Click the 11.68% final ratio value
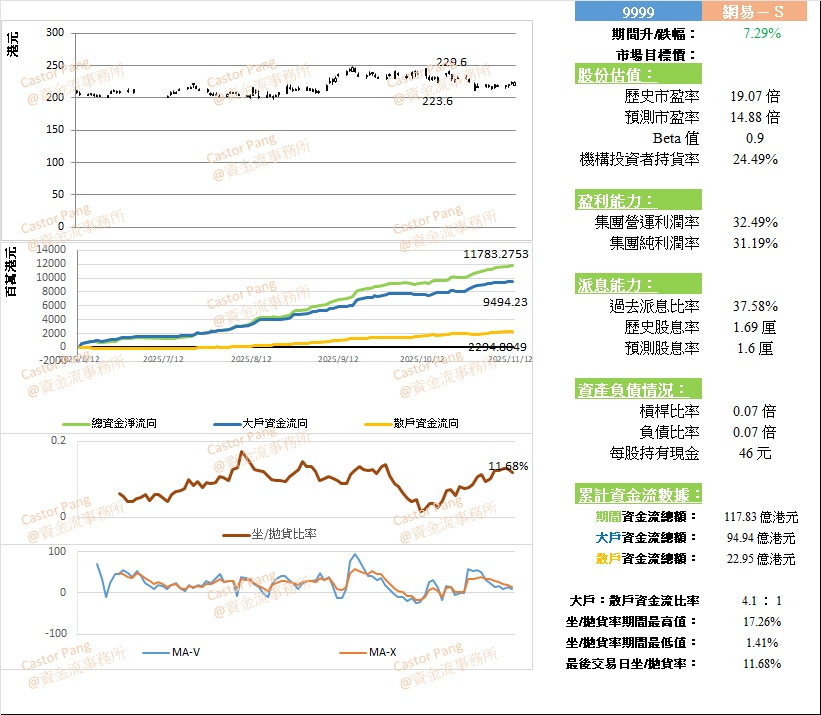This screenshot has height=715, width=821. (x=764, y=664)
